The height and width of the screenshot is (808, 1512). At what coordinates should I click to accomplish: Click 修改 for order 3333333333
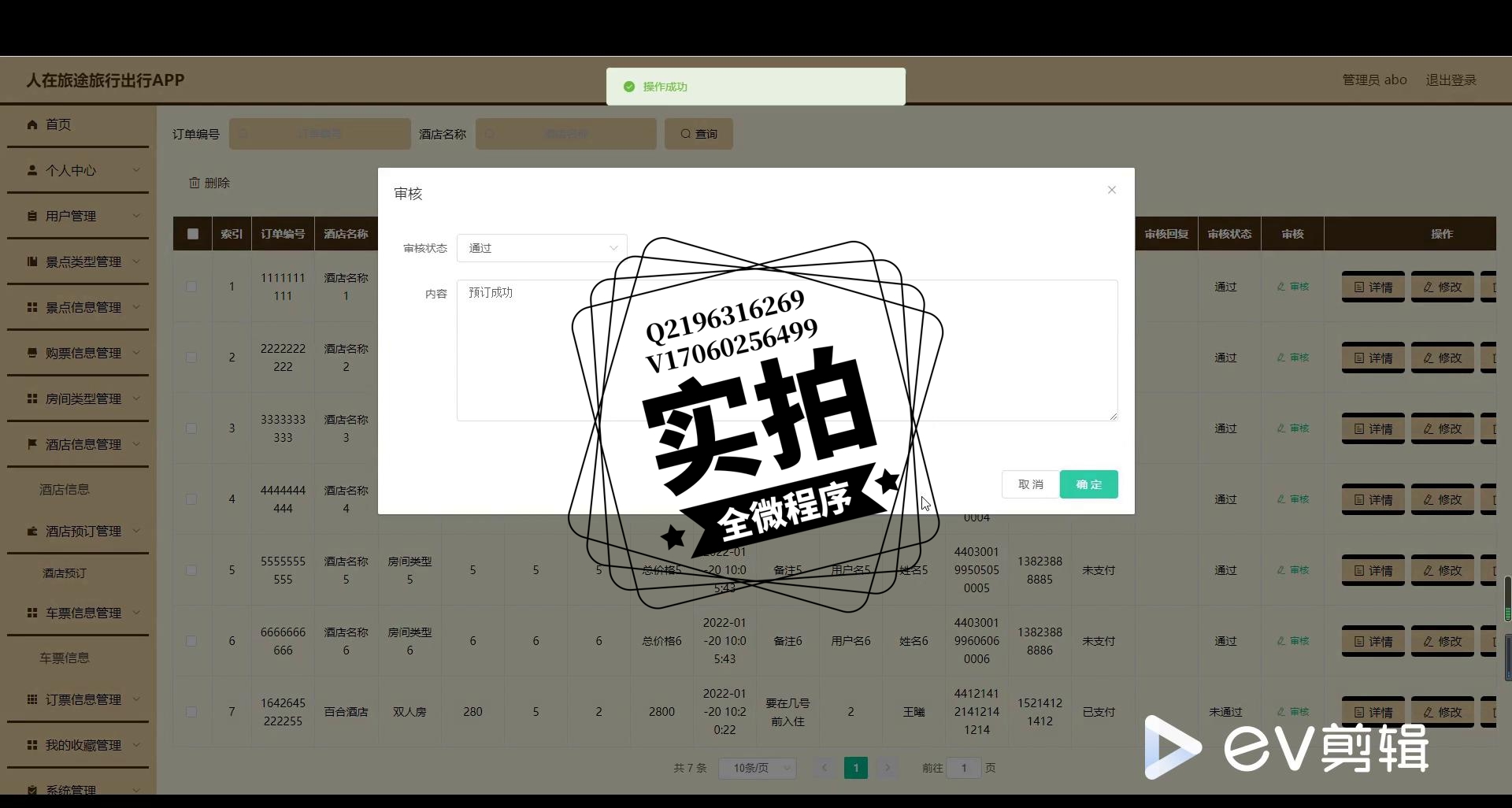pyautogui.click(x=1442, y=429)
